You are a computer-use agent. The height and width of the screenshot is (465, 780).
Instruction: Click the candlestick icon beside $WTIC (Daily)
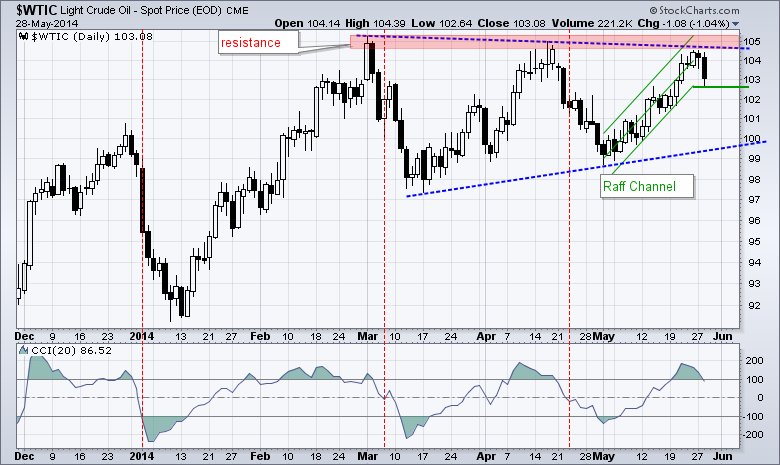click(24, 36)
